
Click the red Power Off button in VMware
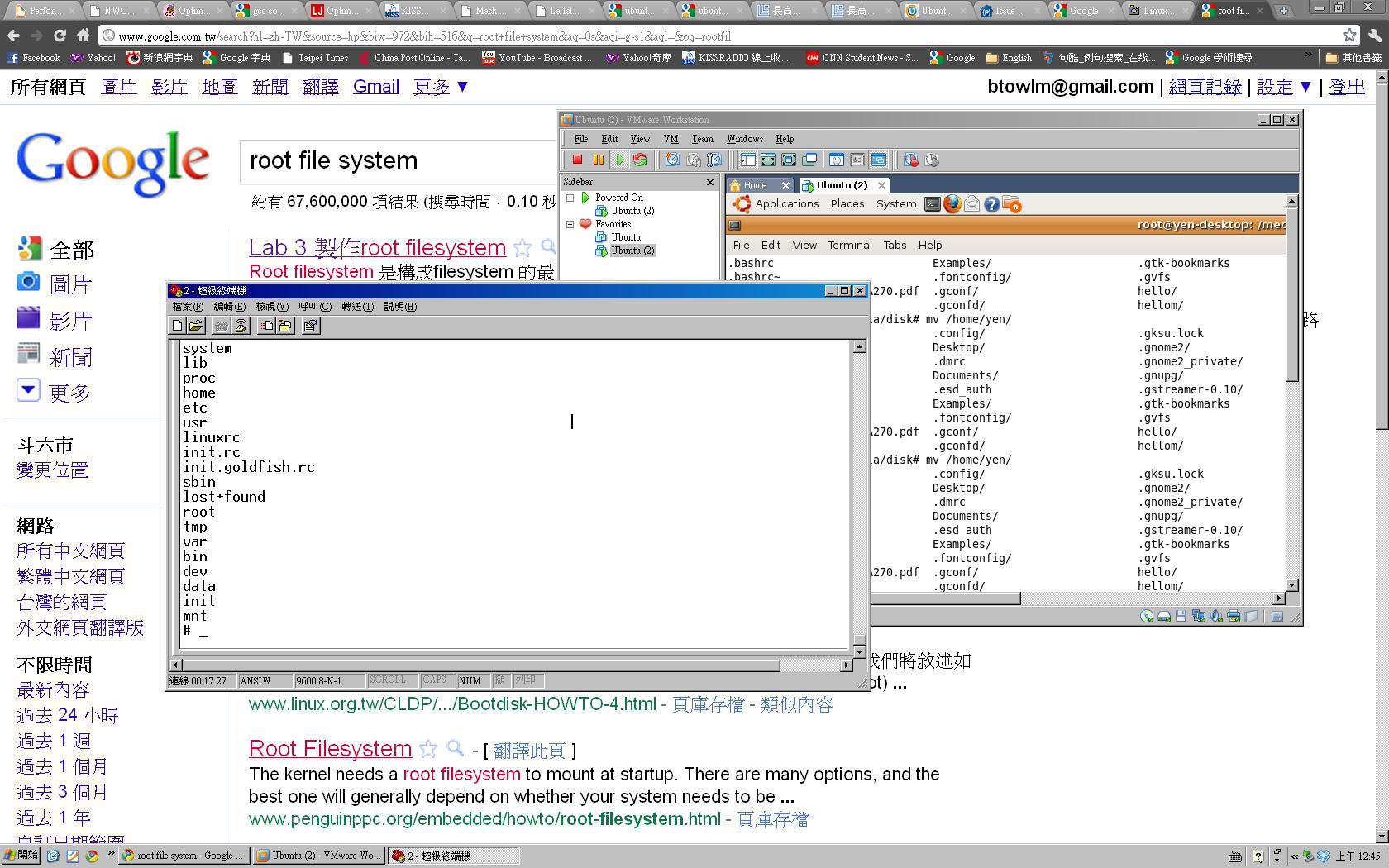point(578,160)
